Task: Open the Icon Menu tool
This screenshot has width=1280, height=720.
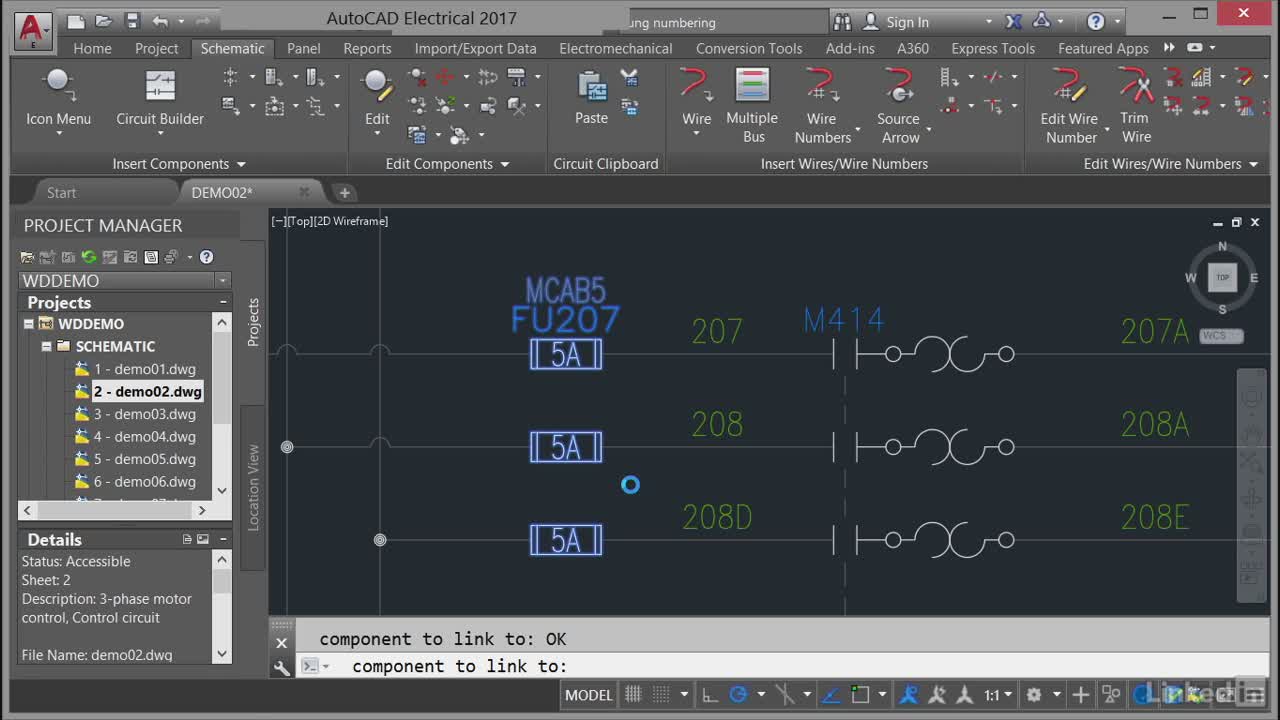Action: coord(58,98)
